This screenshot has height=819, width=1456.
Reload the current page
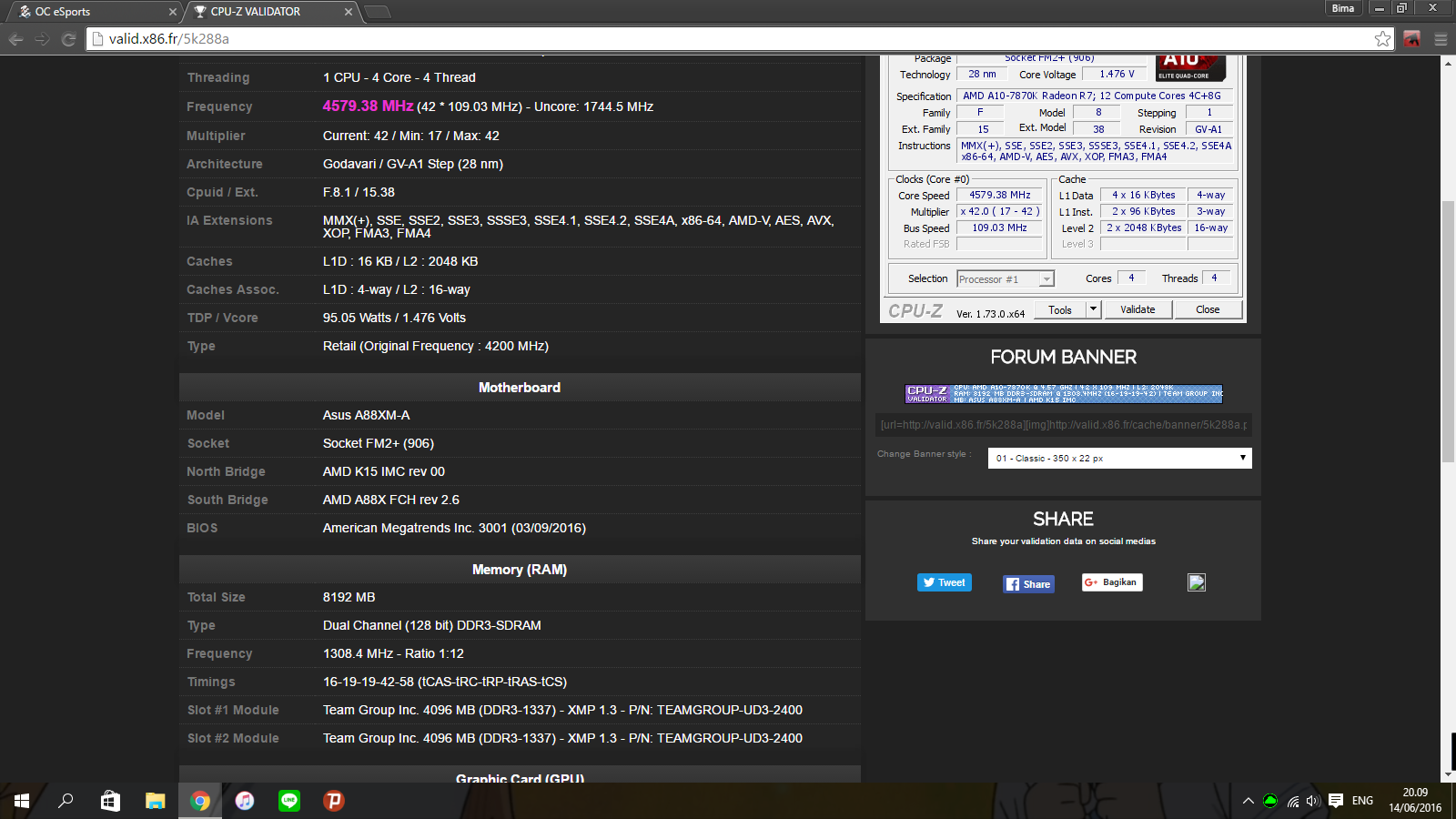click(x=68, y=39)
